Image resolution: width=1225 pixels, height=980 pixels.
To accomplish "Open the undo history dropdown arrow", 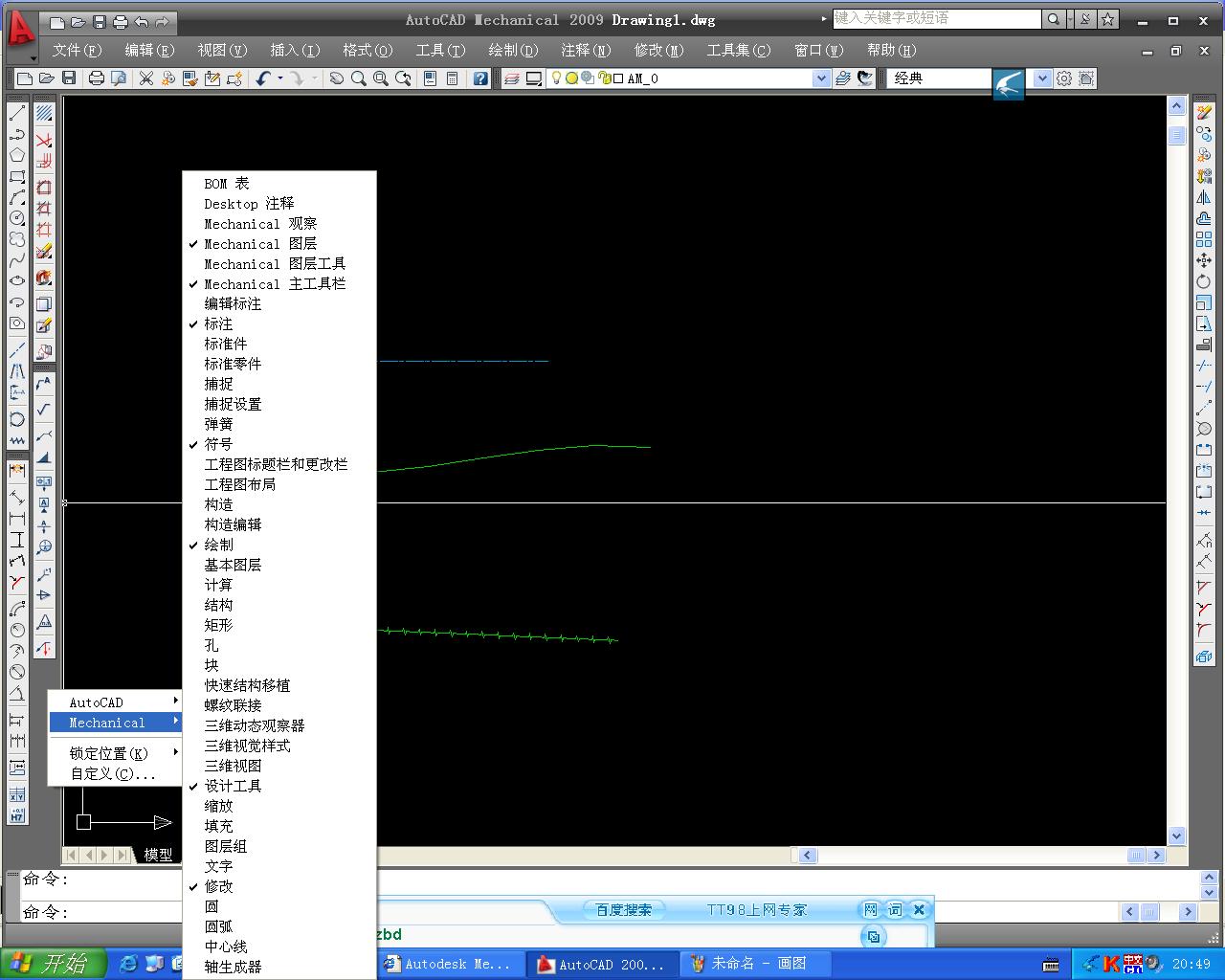I will click(x=280, y=78).
